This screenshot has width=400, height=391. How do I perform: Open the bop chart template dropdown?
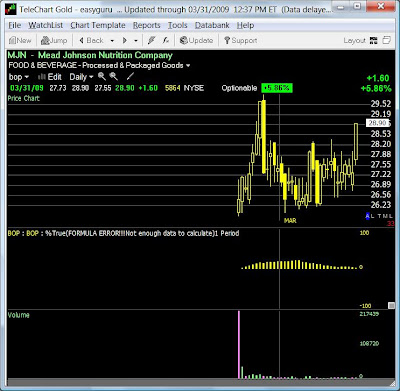19,77
